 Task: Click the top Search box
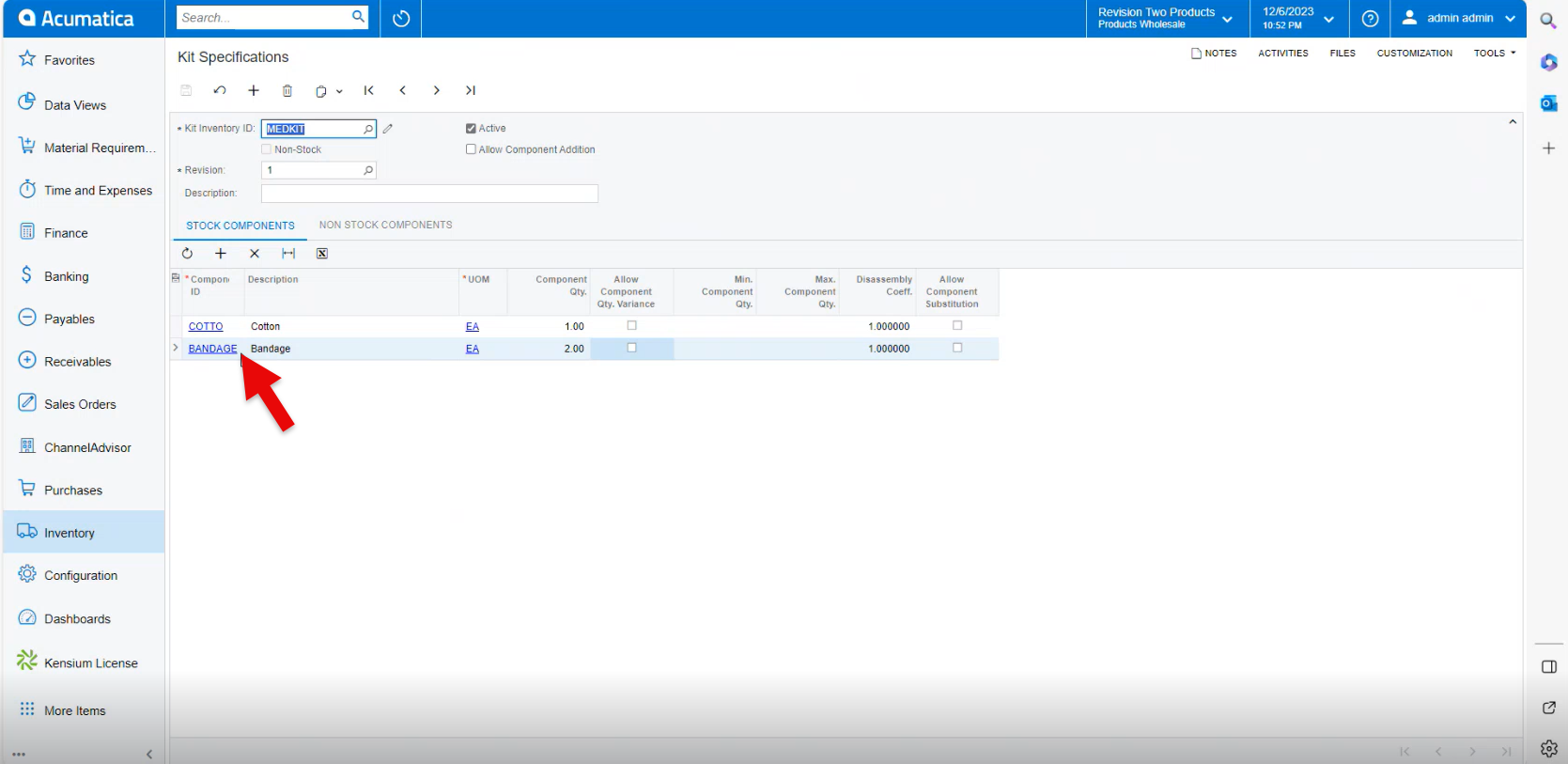point(272,17)
